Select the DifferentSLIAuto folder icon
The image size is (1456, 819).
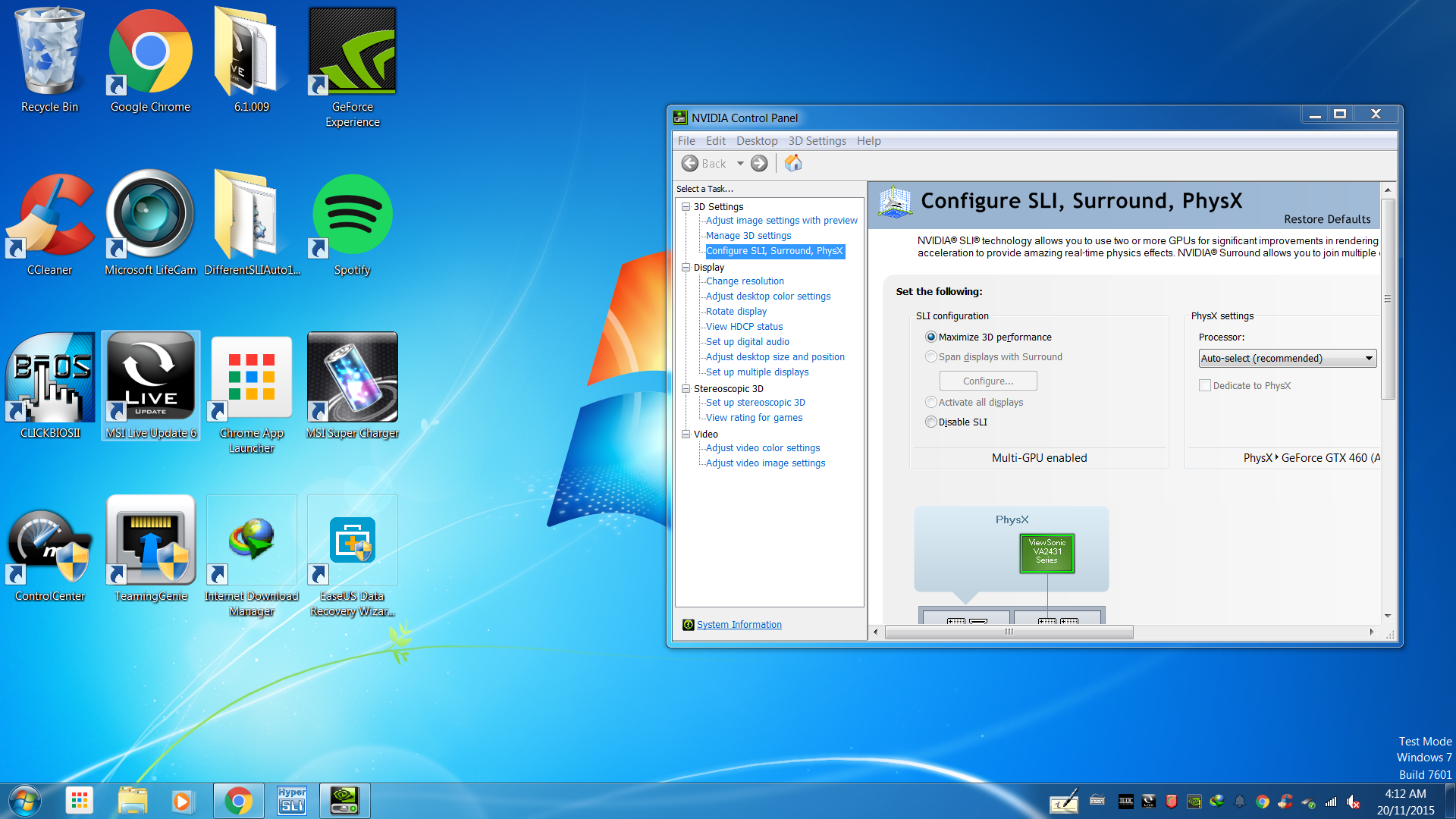[252, 224]
